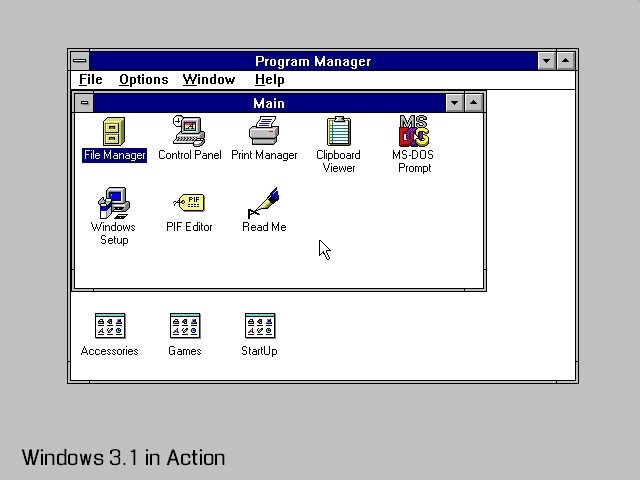The height and width of the screenshot is (480, 640).
Task: Maximize the Program Manager window
Action: pyautogui.click(x=565, y=61)
